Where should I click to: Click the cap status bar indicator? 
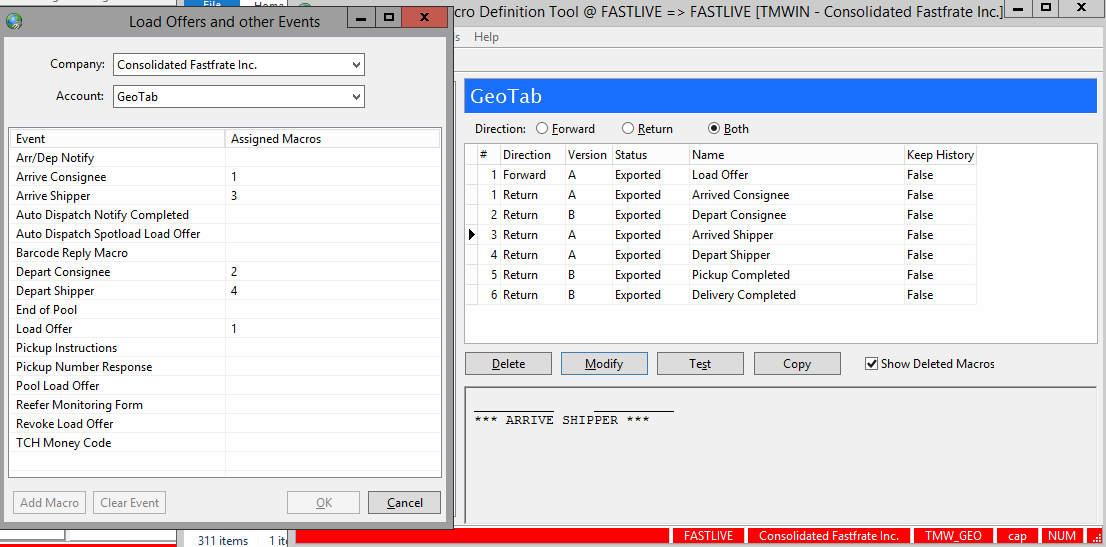(1017, 536)
